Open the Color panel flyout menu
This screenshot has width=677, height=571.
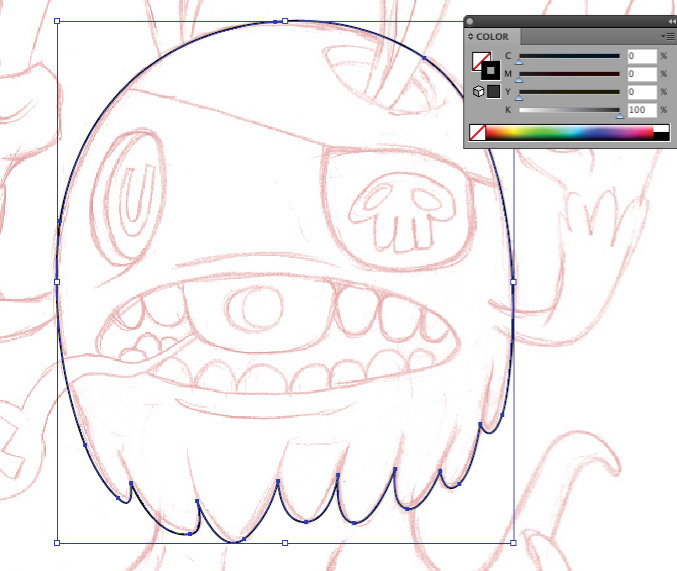click(x=669, y=37)
